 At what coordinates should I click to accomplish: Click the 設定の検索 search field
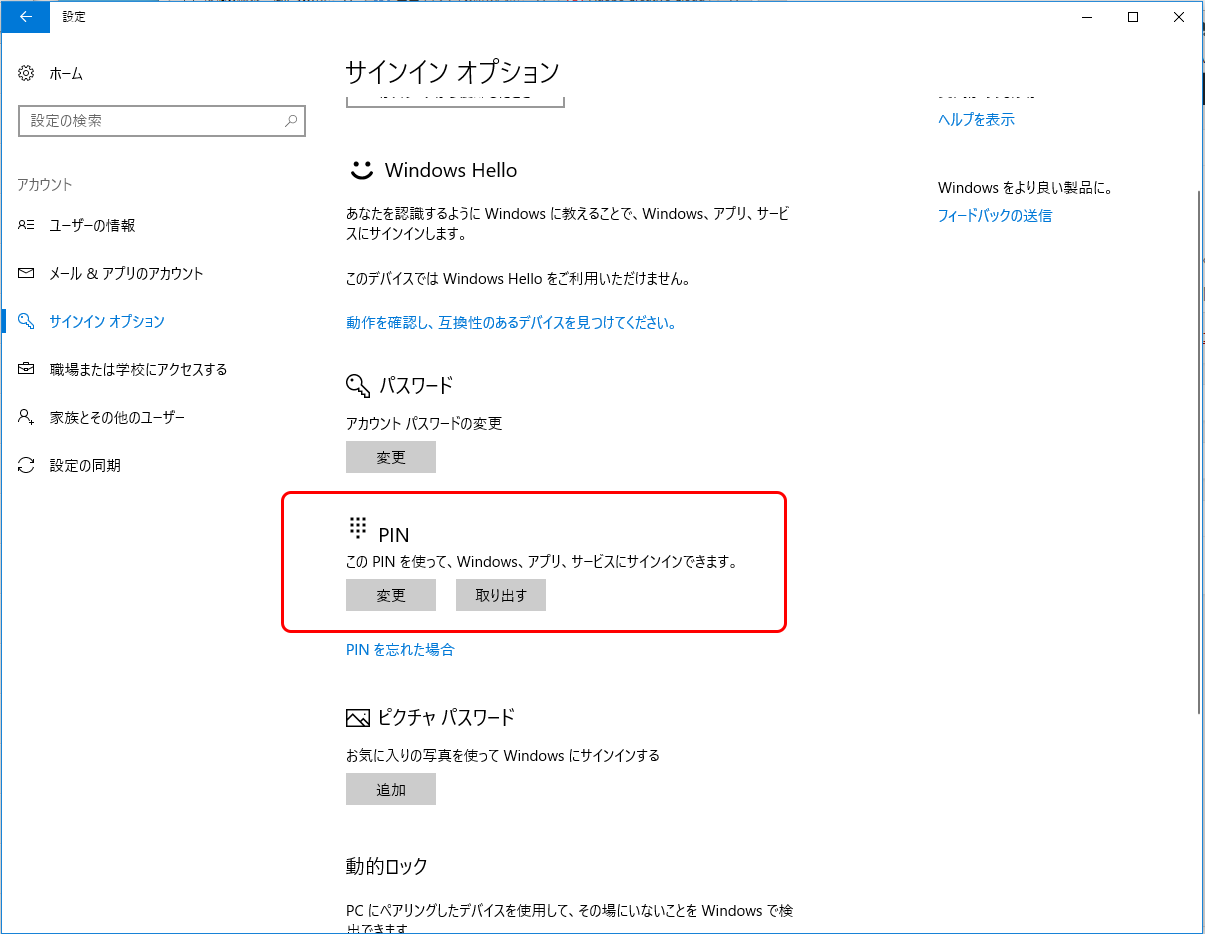(162, 121)
